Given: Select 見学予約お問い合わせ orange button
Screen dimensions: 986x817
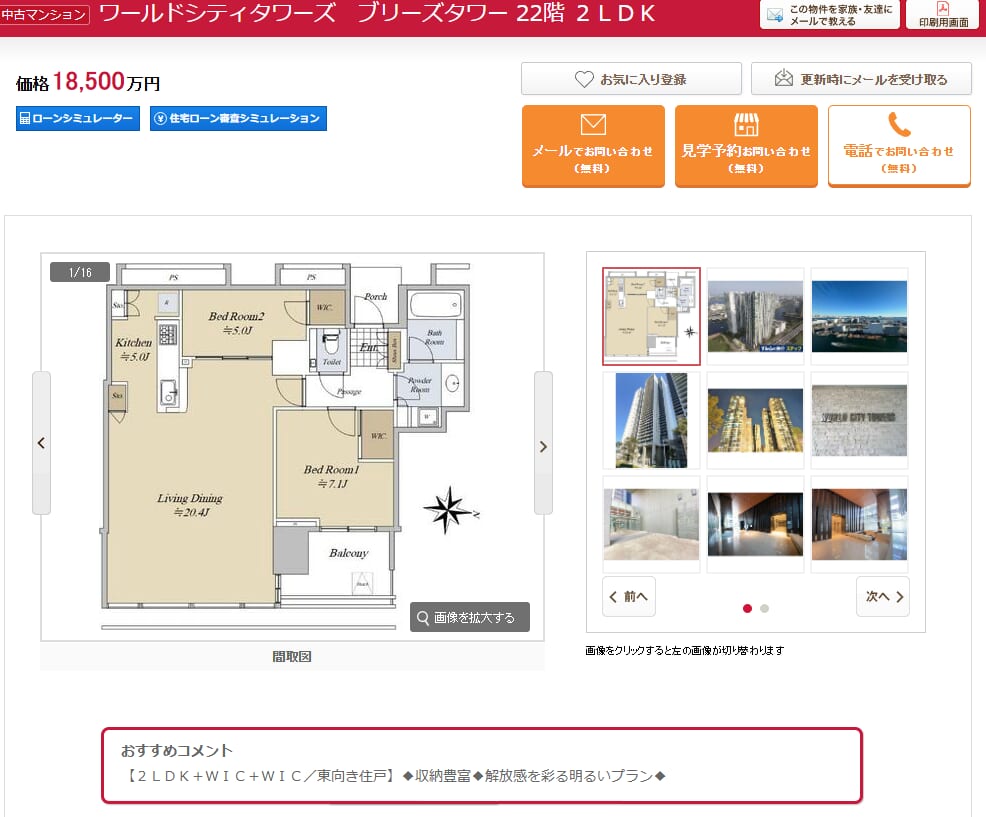Looking at the screenshot, I should (746, 146).
